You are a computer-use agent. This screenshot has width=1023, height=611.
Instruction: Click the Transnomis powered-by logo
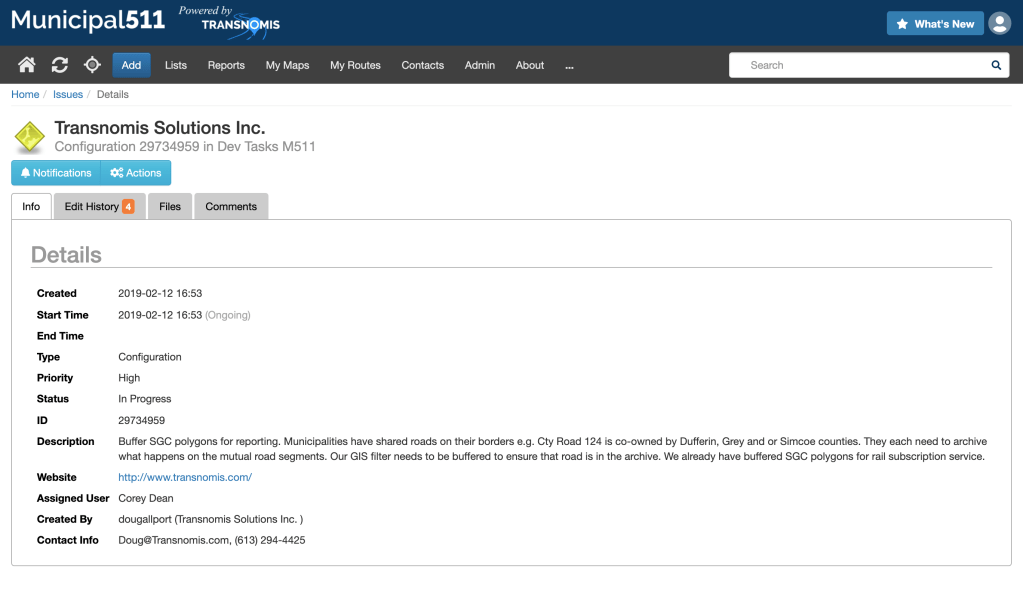229,22
